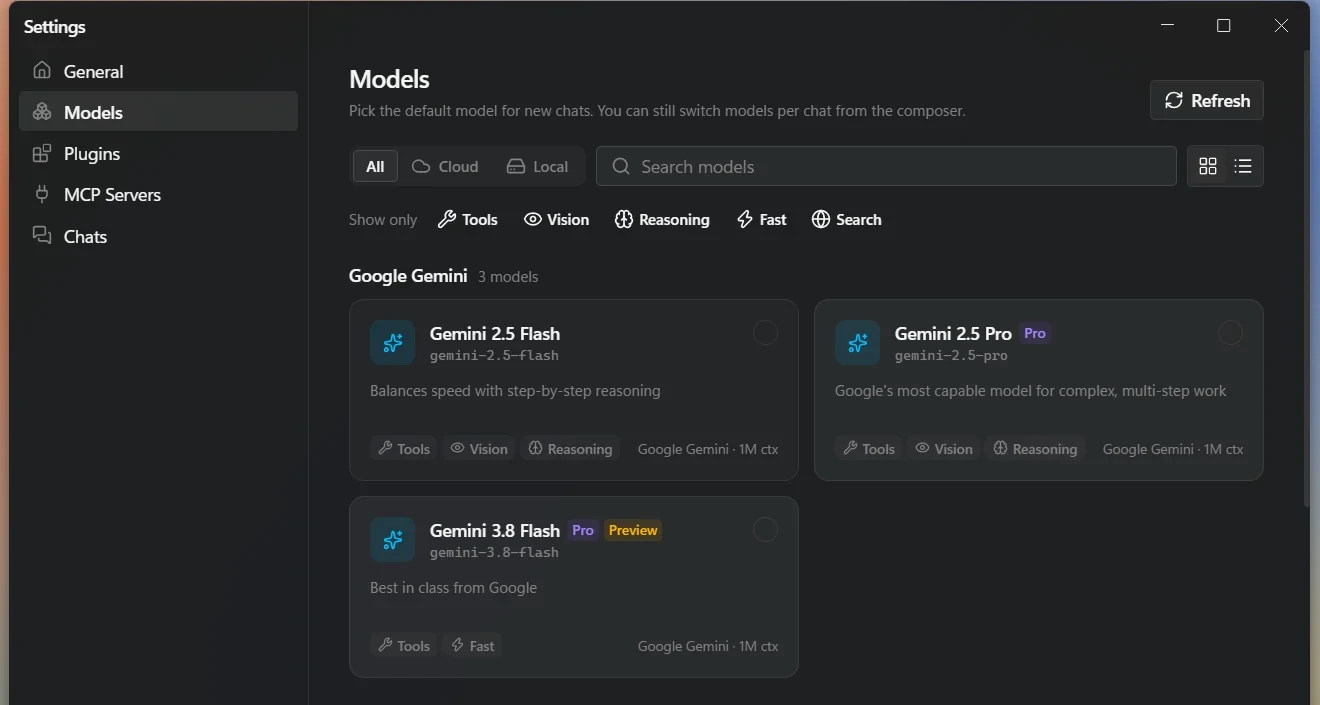
Task: Click the MCP Servers plug icon
Action: [x=42, y=194]
